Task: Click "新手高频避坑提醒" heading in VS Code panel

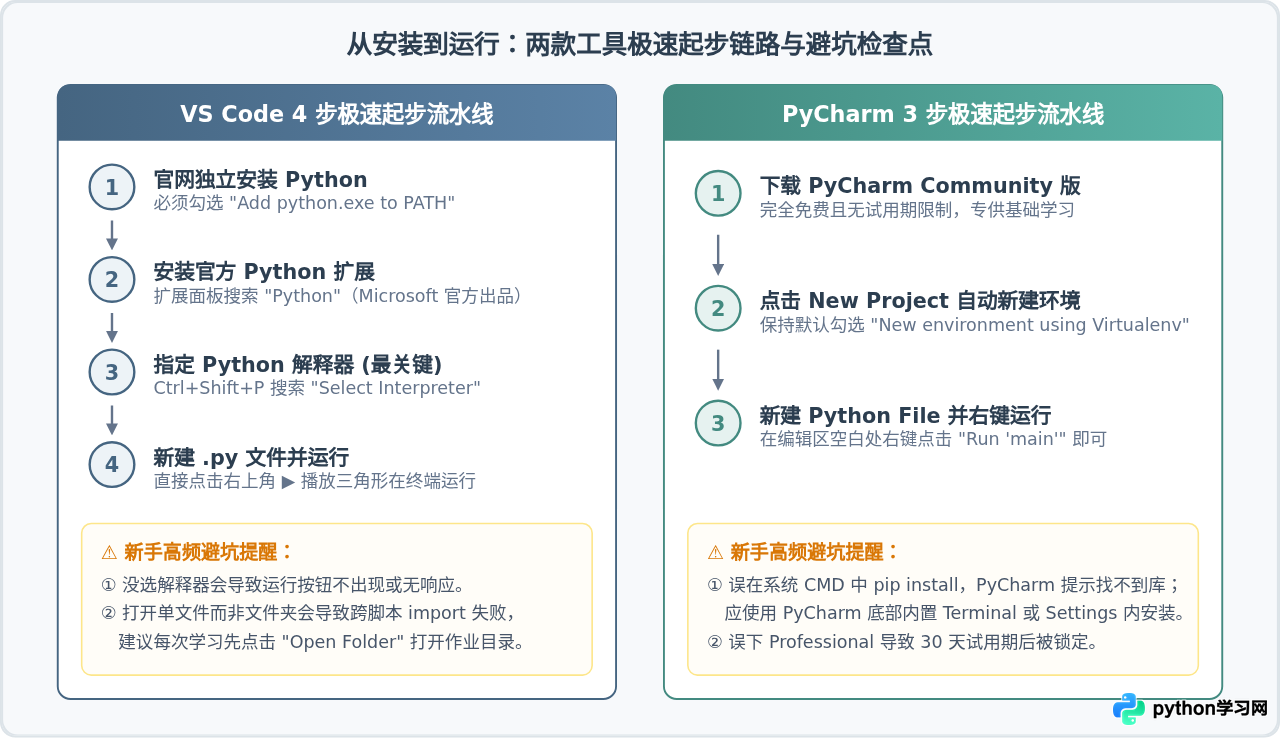Action: pos(209,552)
